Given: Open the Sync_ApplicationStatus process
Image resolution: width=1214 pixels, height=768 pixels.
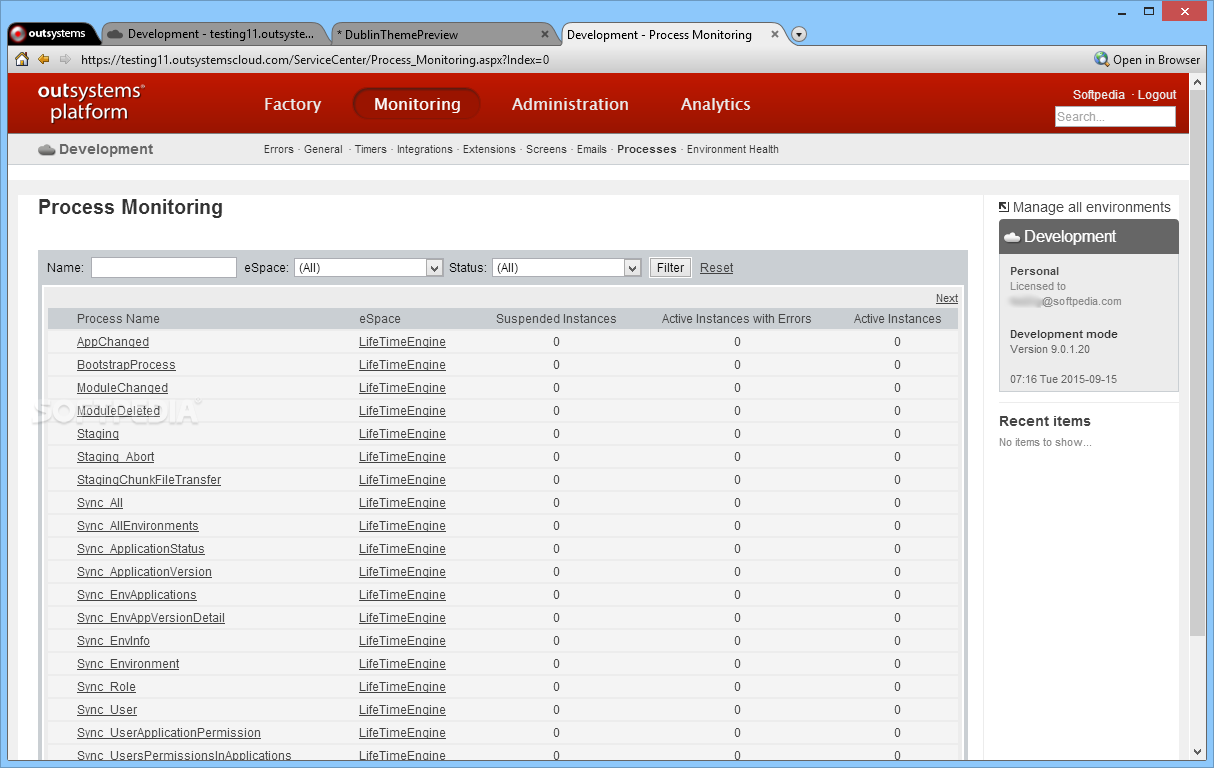Looking at the screenshot, I should 141,549.
